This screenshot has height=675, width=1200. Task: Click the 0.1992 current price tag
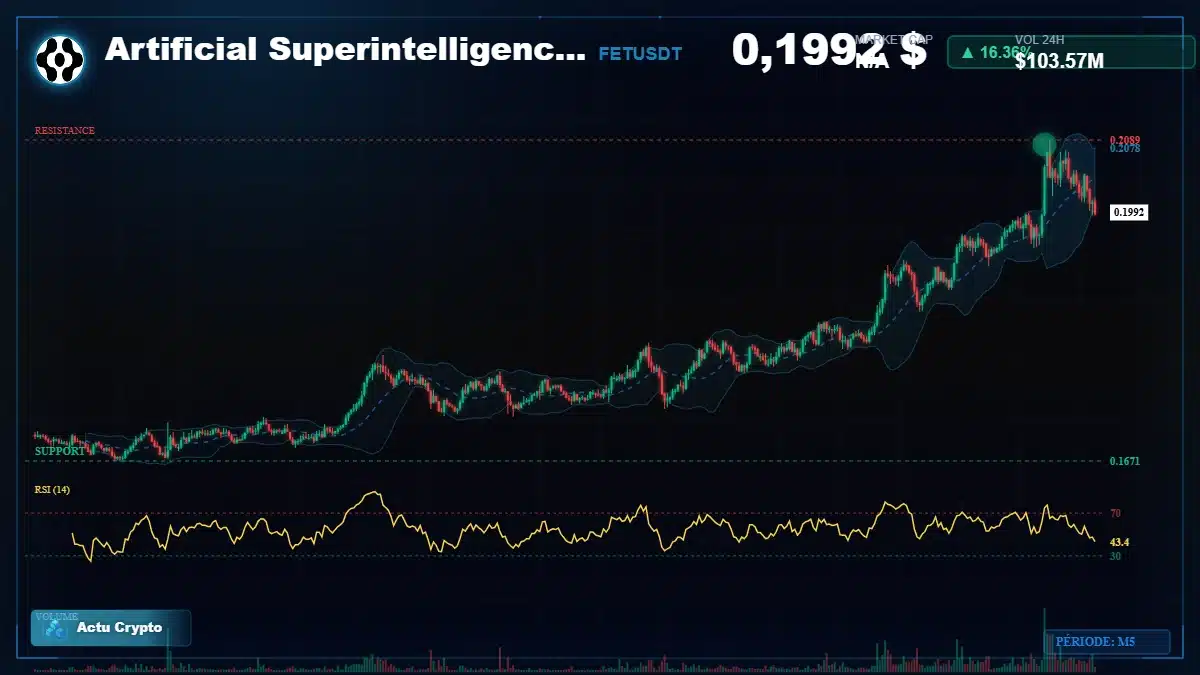(1129, 212)
